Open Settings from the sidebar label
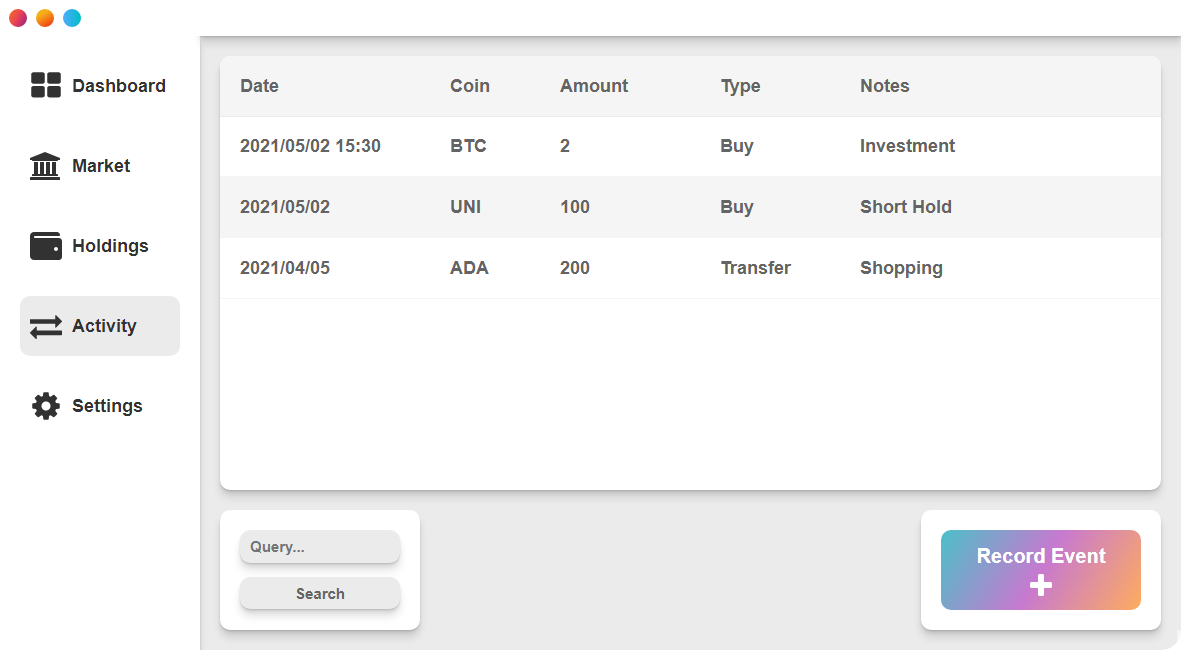The width and height of the screenshot is (1181, 650). [x=107, y=406]
